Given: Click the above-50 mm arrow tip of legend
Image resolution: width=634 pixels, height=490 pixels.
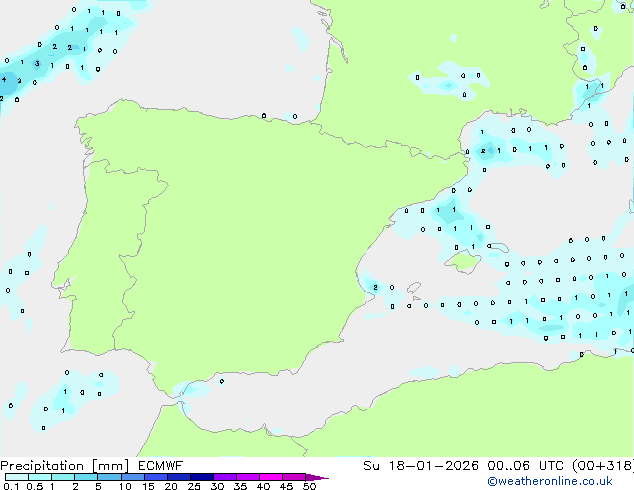Looking at the screenshot, I should tap(317, 477).
